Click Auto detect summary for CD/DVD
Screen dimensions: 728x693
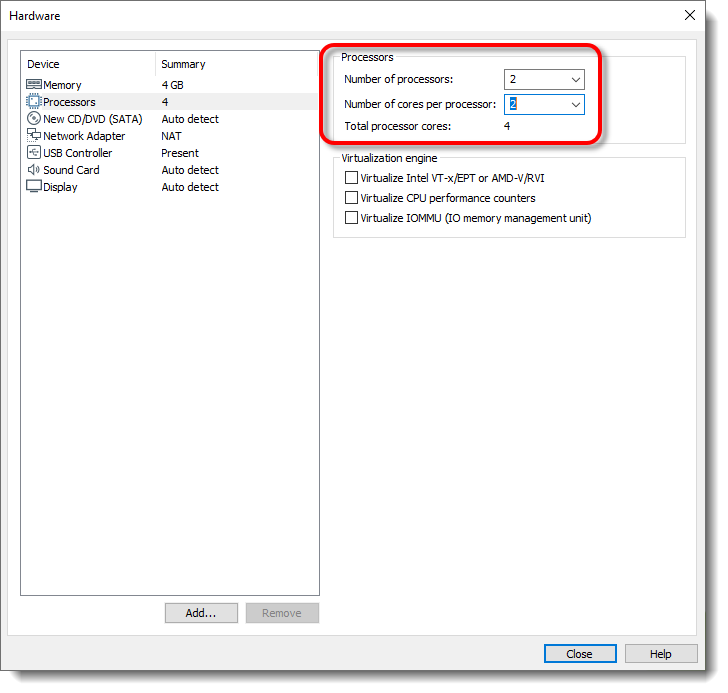pos(190,119)
